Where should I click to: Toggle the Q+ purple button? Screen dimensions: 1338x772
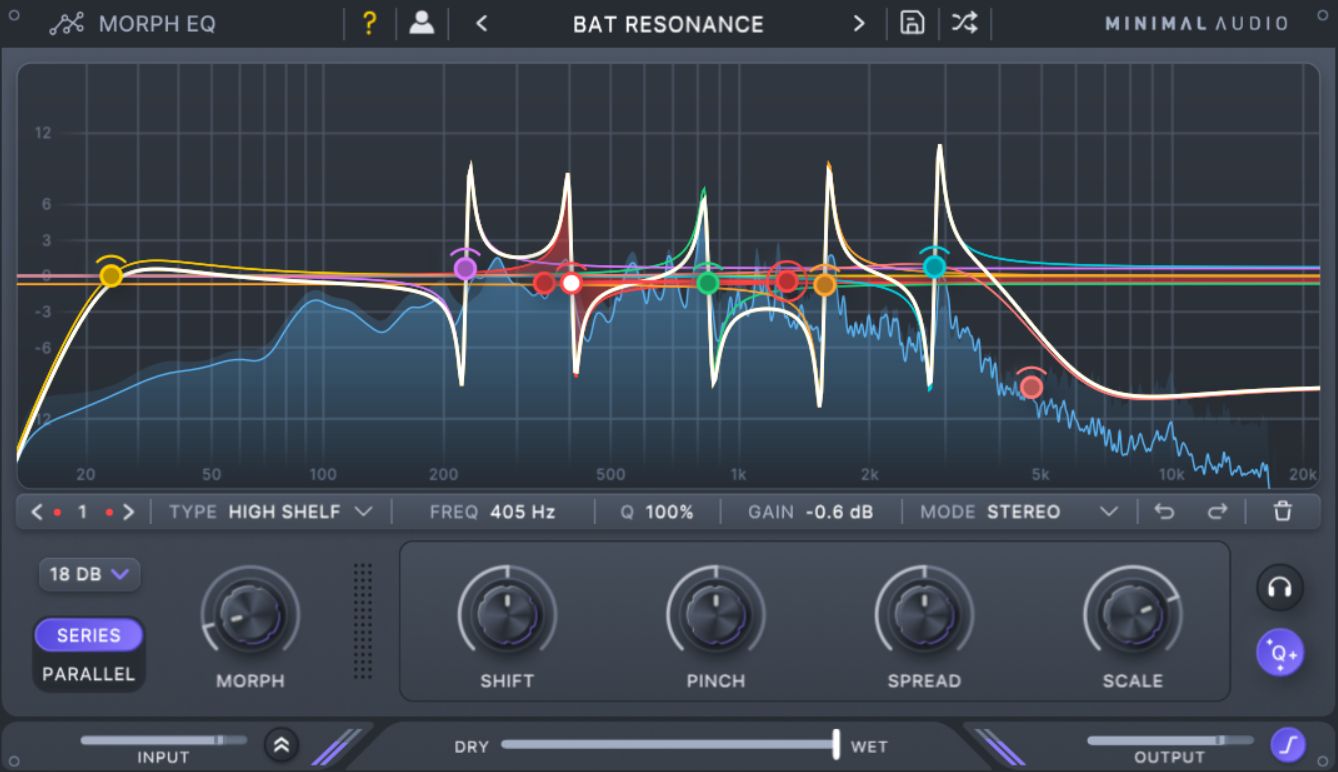pos(1280,654)
